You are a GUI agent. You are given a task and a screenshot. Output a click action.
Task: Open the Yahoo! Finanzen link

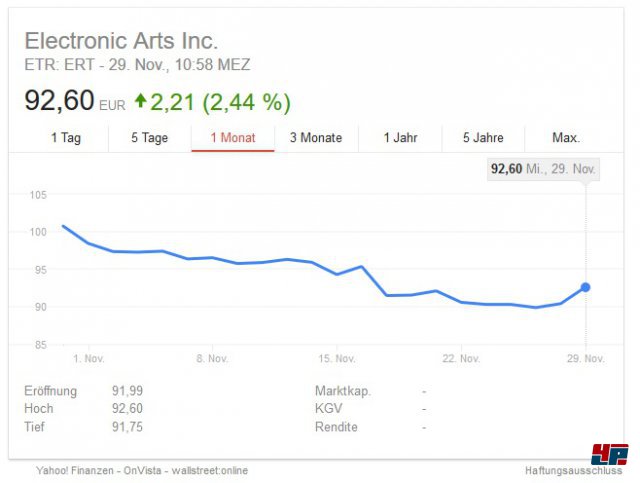[75, 470]
